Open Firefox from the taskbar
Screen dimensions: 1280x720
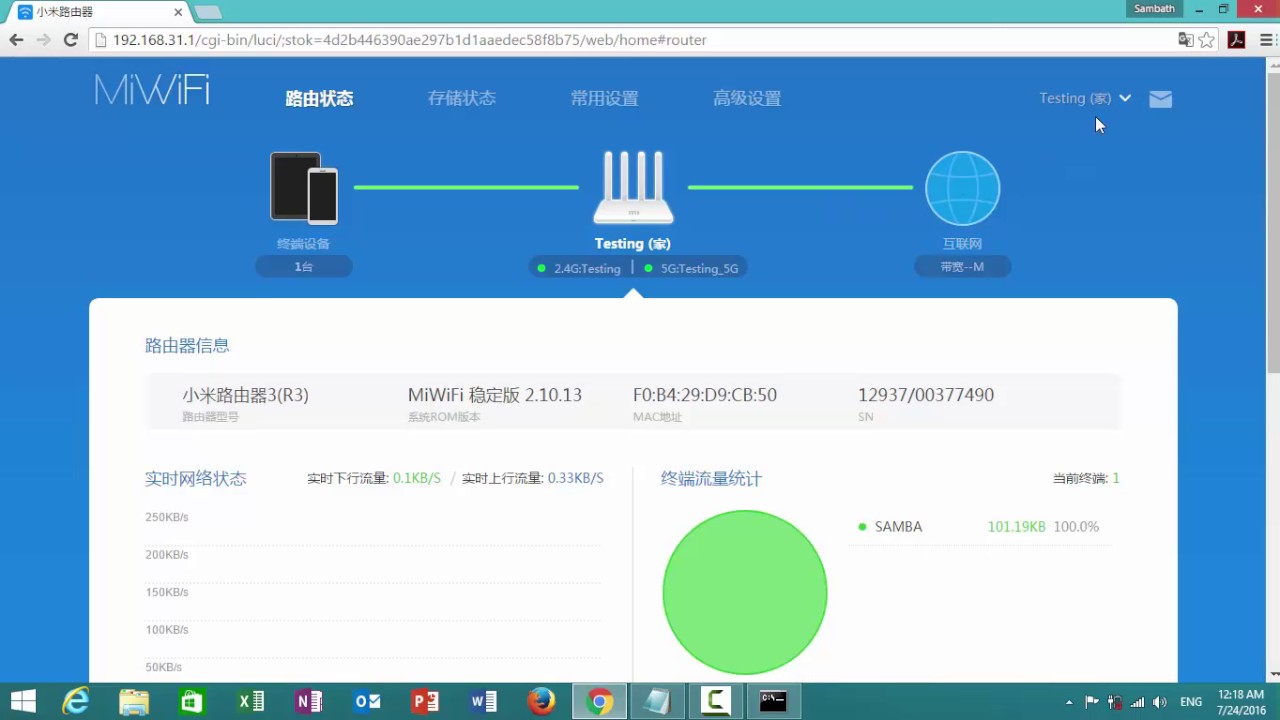pos(541,701)
